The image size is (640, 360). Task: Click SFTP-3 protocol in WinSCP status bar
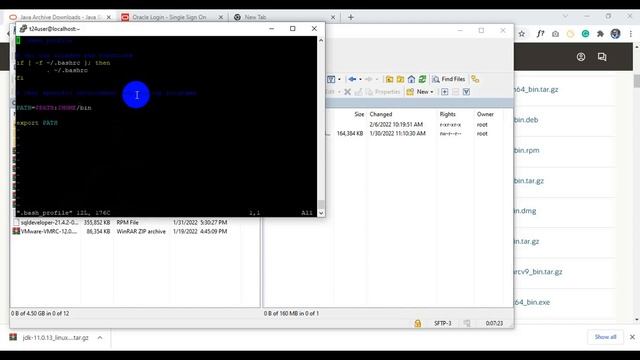pos(442,323)
